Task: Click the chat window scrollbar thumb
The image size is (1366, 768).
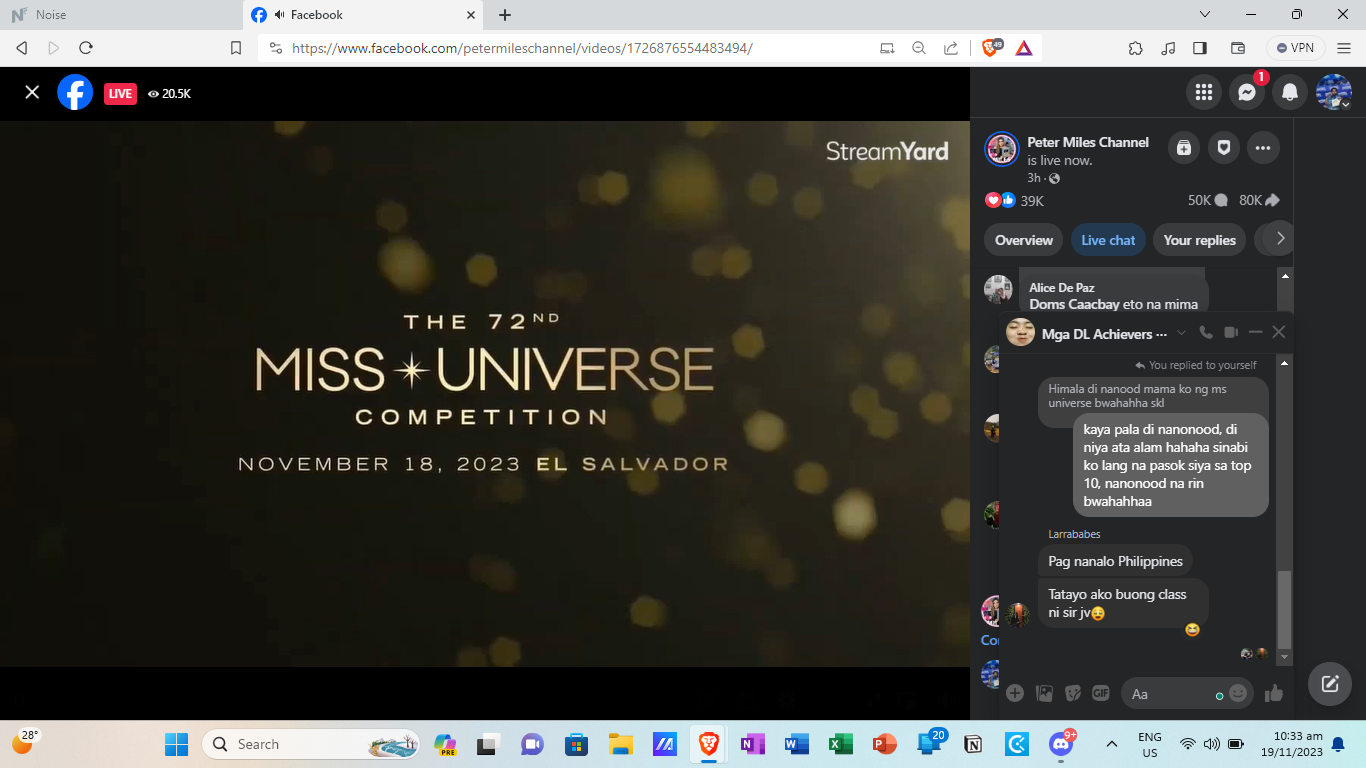Action: (1285, 609)
